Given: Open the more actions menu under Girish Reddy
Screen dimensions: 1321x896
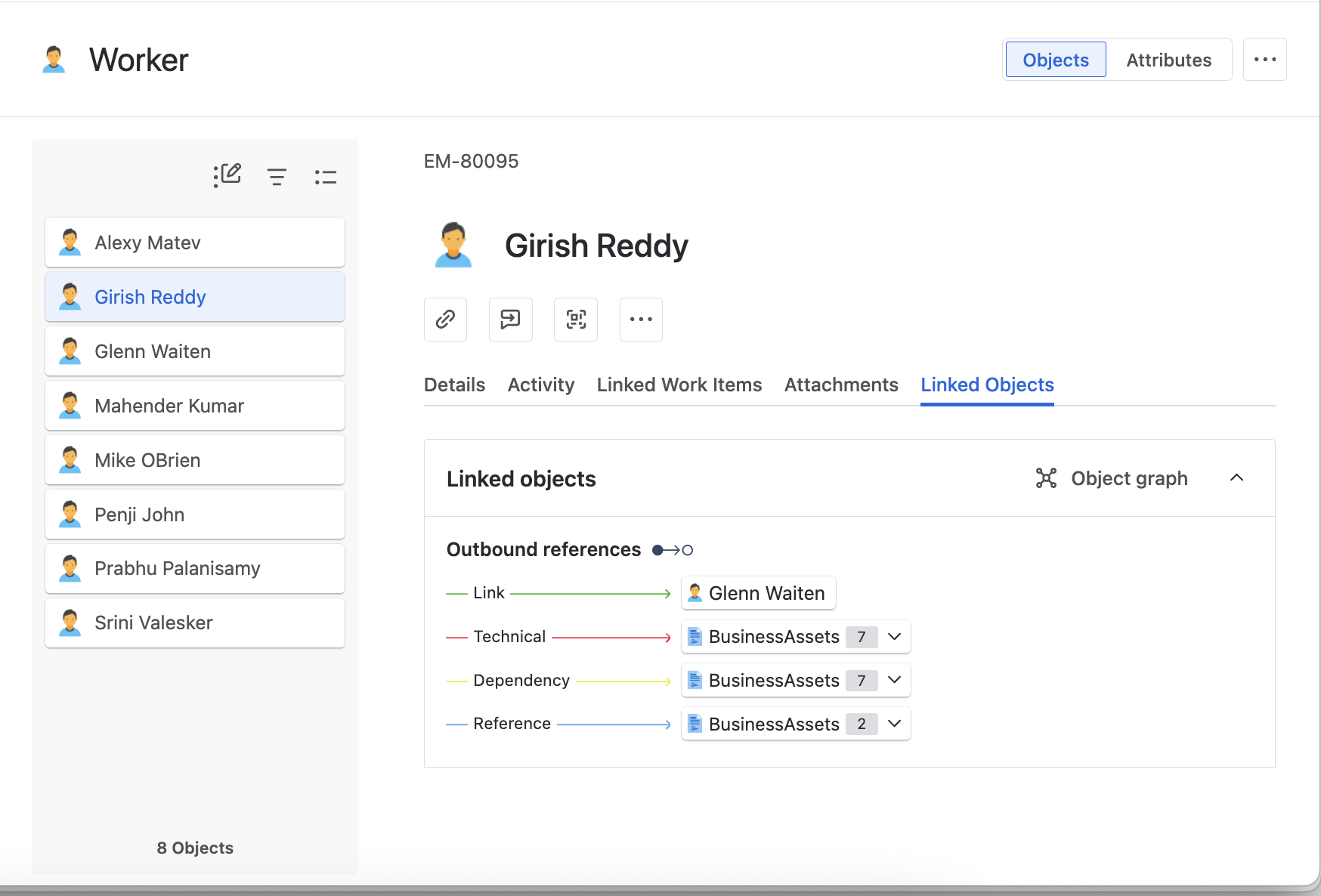Looking at the screenshot, I should pyautogui.click(x=641, y=320).
